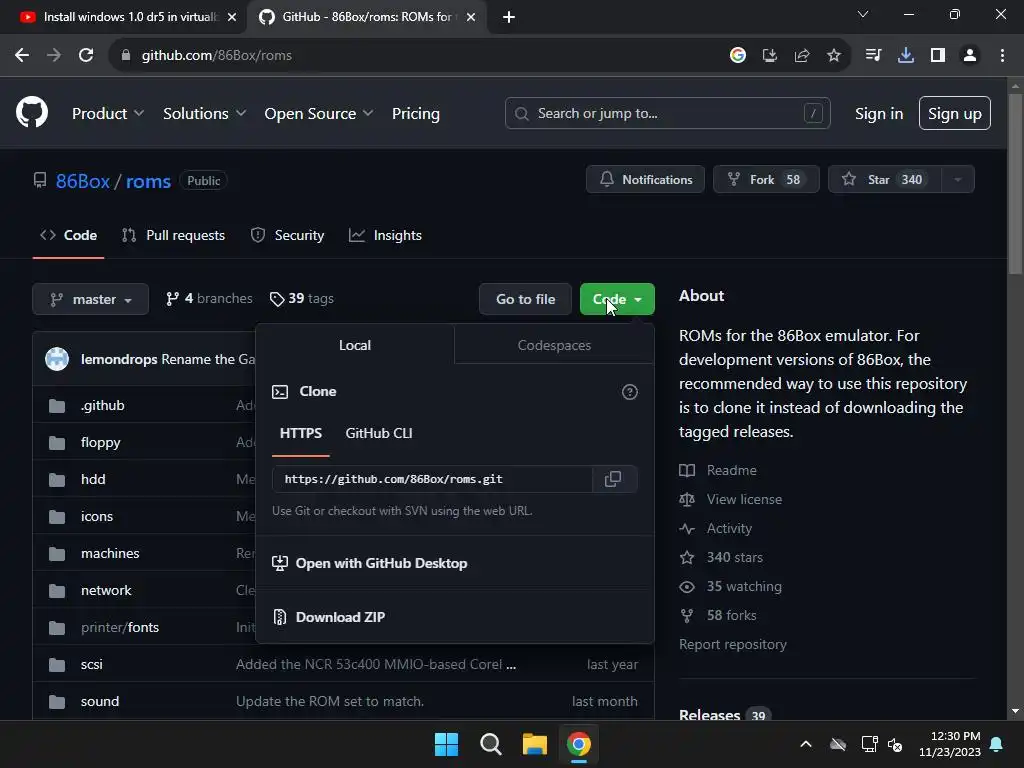Click the Chrome back arrow

tap(22, 56)
